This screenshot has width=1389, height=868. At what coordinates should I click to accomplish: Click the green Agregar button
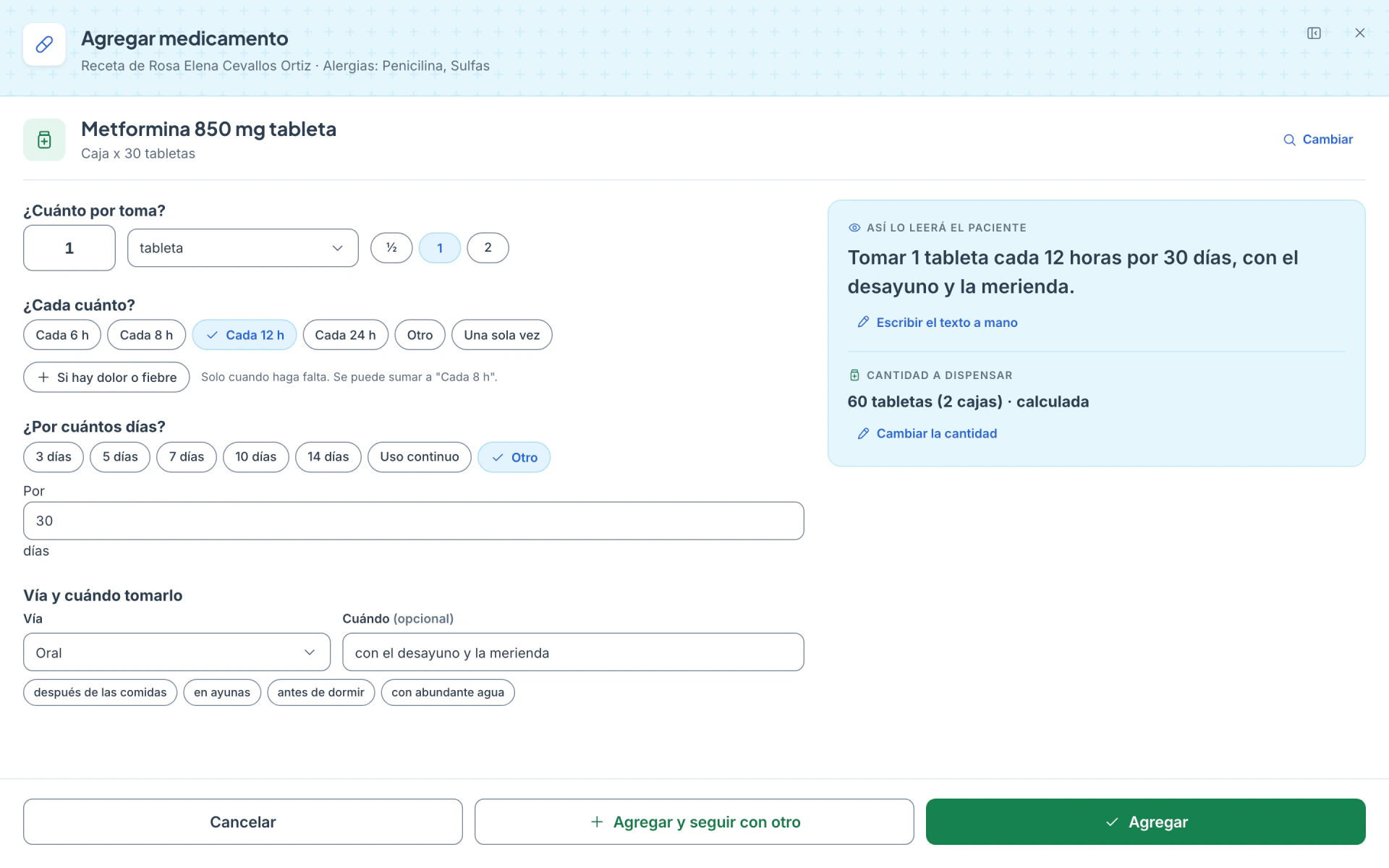(1146, 822)
